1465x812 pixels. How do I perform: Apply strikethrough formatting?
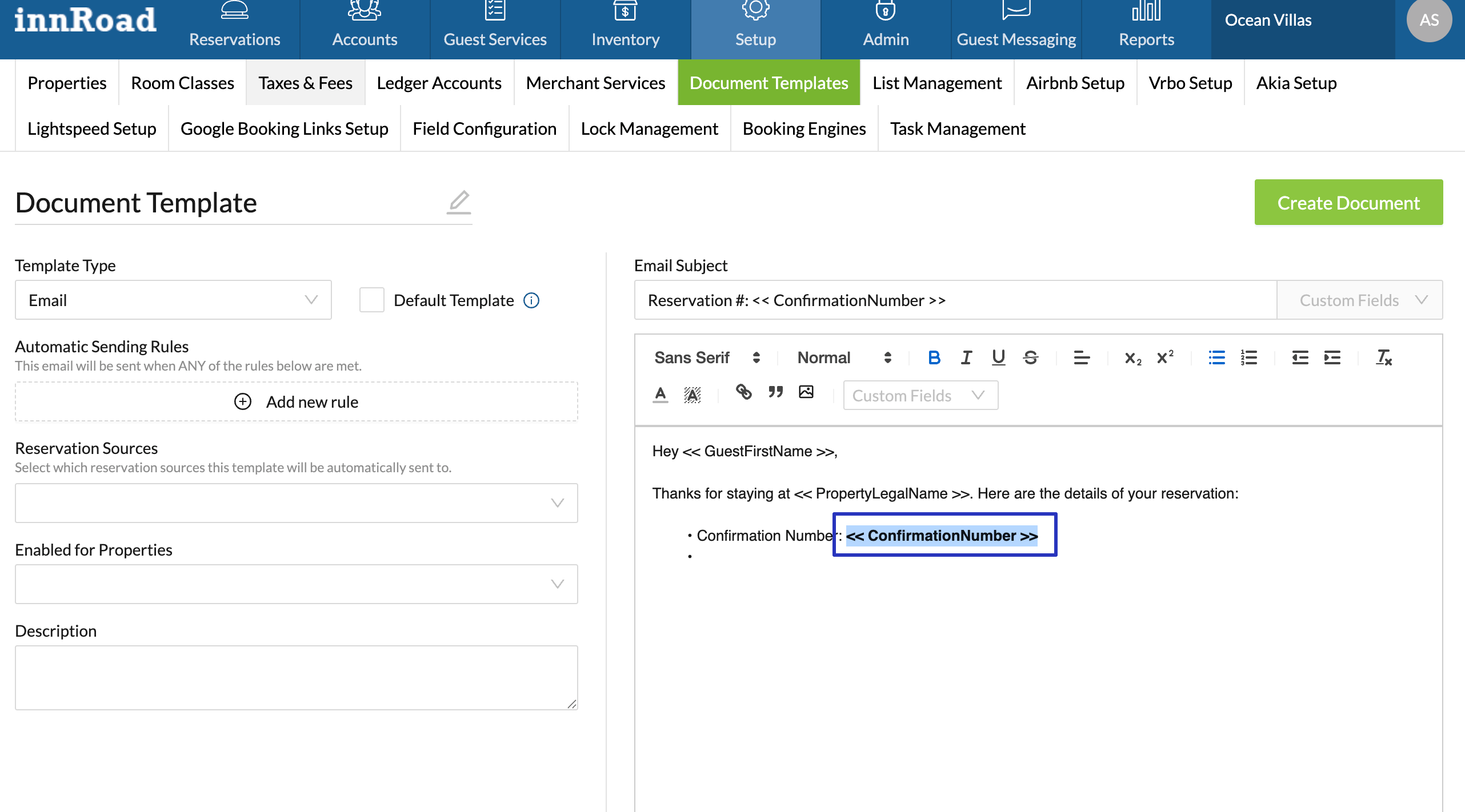point(1031,358)
